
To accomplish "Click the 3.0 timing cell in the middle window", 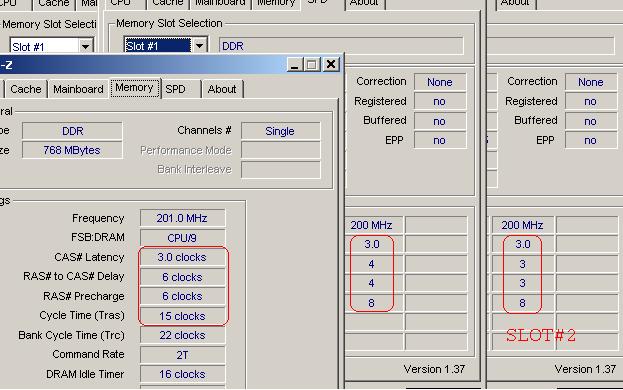I will [x=374, y=244].
